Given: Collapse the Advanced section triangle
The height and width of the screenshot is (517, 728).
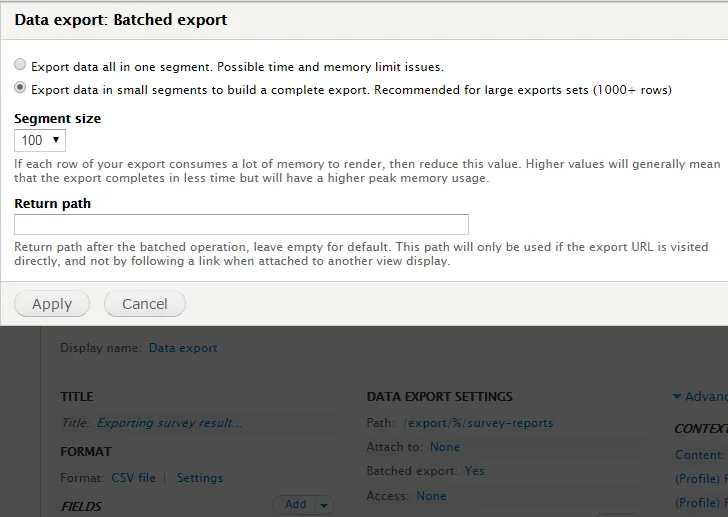Looking at the screenshot, I should 677,396.
